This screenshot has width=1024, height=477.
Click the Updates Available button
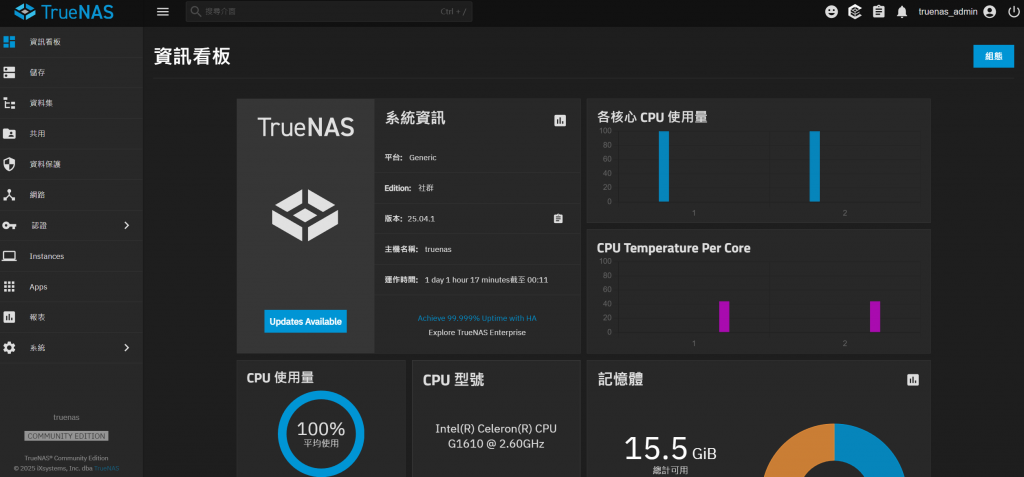(x=306, y=321)
